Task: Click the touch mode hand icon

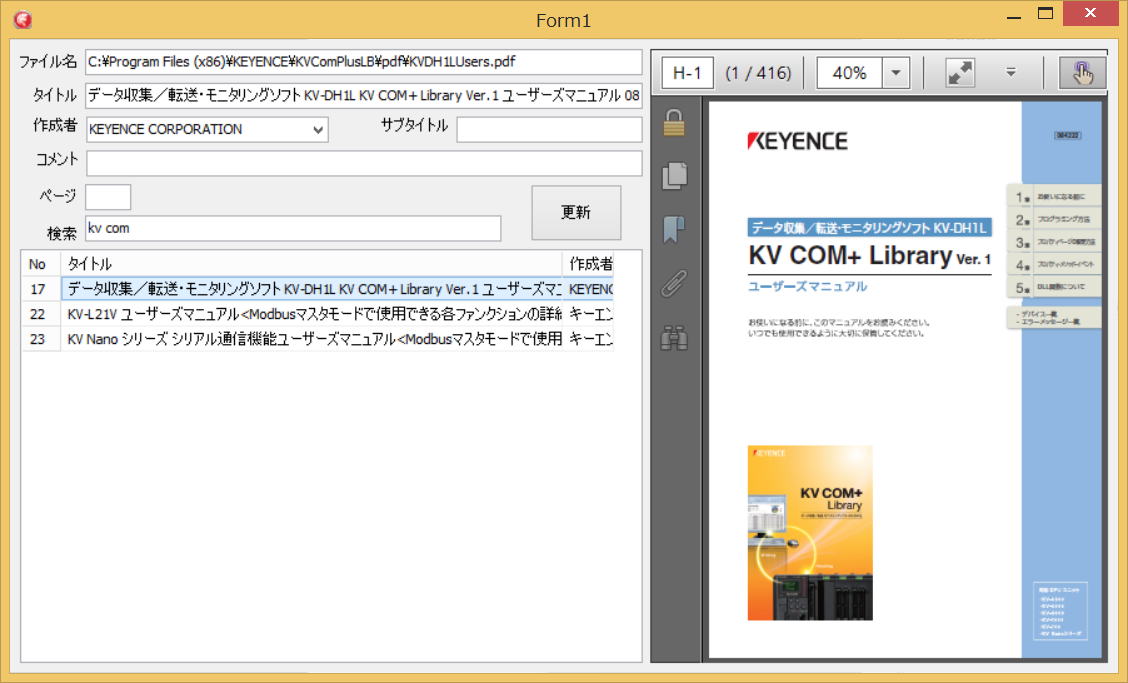Action: [1082, 73]
